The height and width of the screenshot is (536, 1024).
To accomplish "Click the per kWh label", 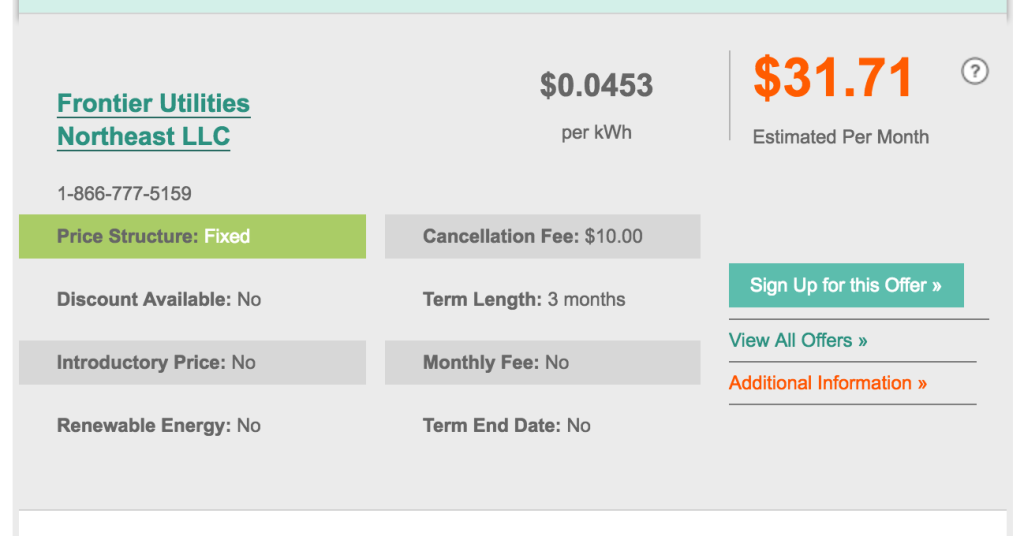I will click(596, 133).
